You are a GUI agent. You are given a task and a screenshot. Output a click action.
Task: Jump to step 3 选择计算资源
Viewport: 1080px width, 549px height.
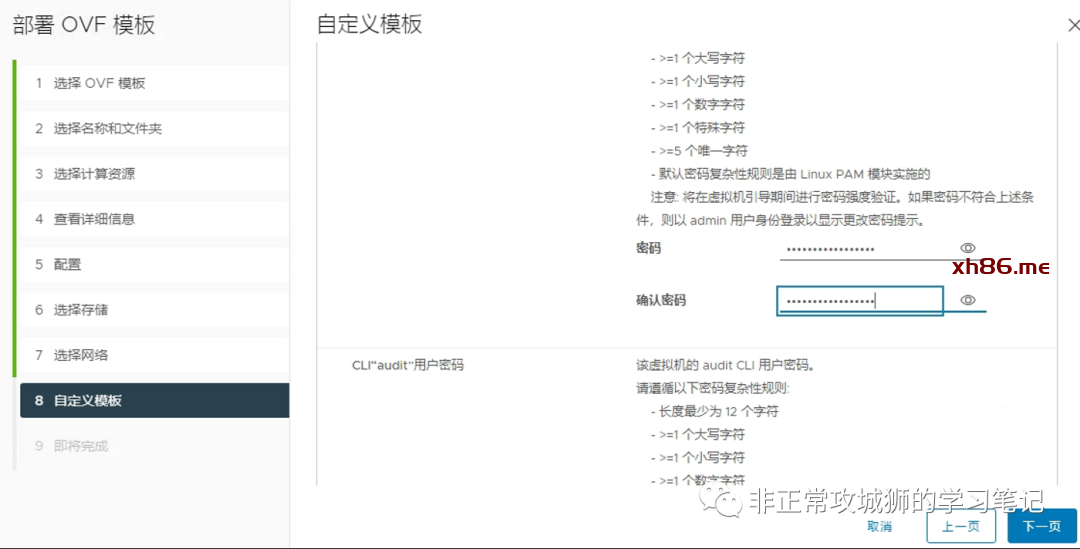coord(94,174)
